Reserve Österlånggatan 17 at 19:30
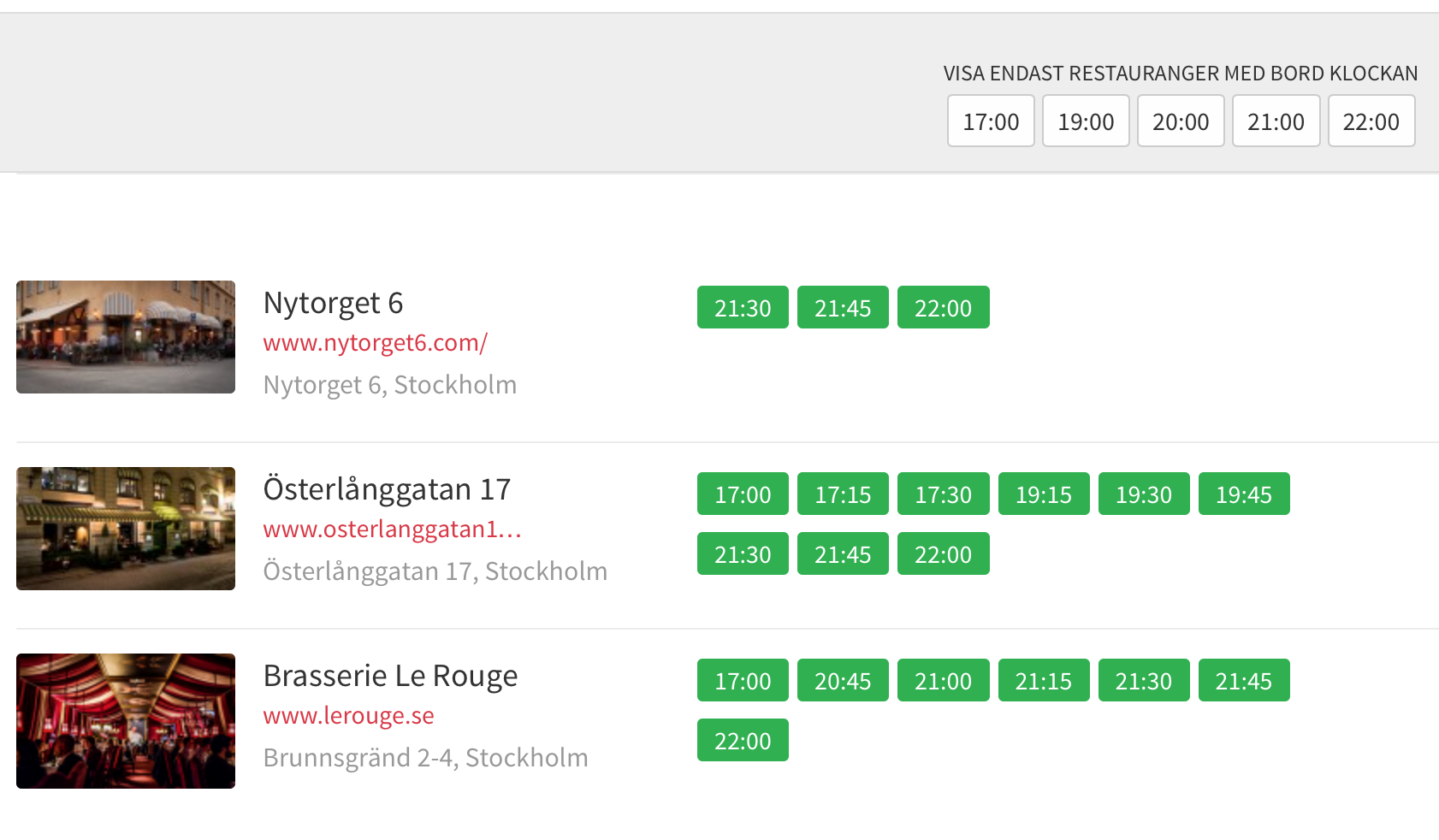This screenshot has height=840, width=1439. 1144,494
